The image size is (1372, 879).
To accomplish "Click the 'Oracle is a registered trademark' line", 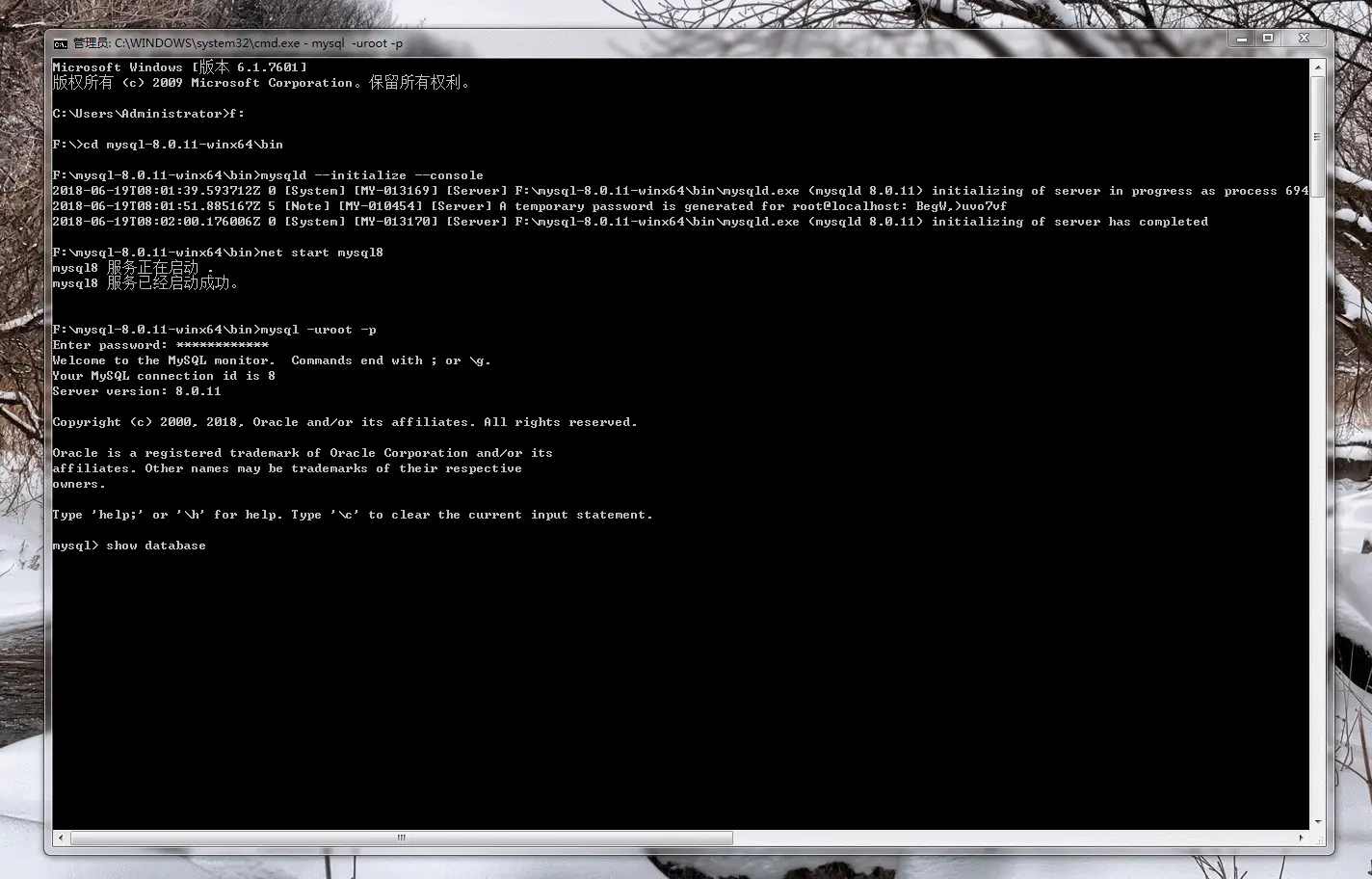I will (x=303, y=453).
